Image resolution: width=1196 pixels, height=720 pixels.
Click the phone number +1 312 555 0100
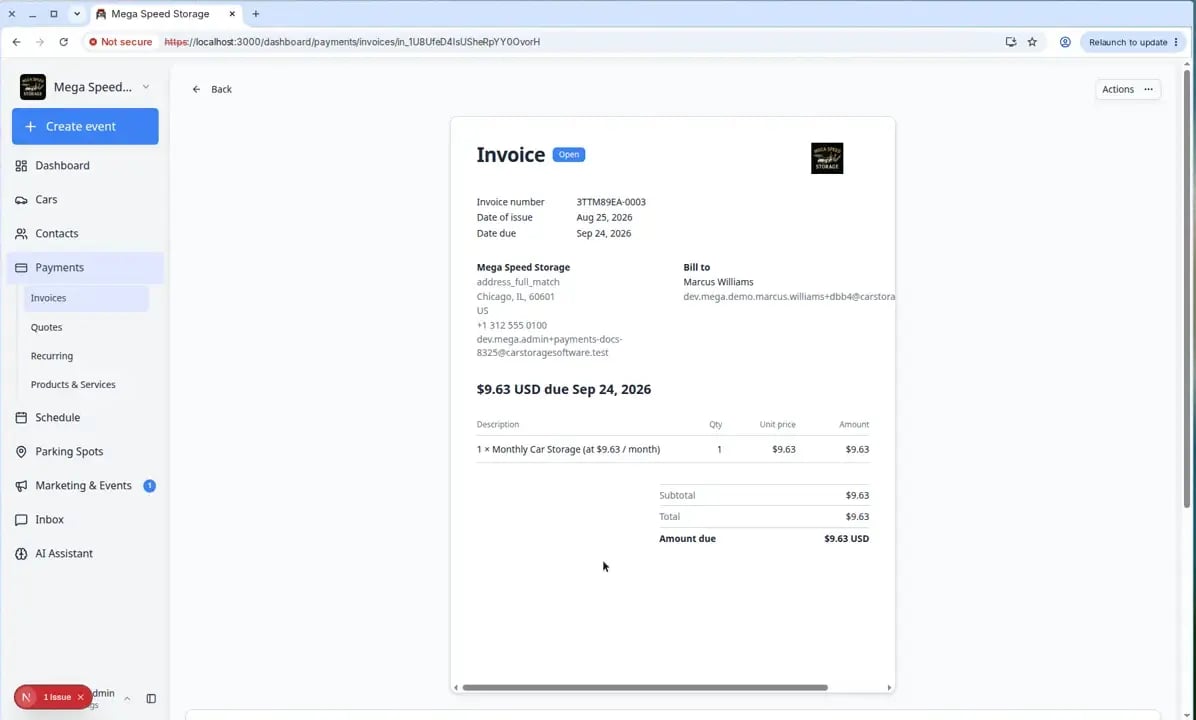tap(512, 325)
